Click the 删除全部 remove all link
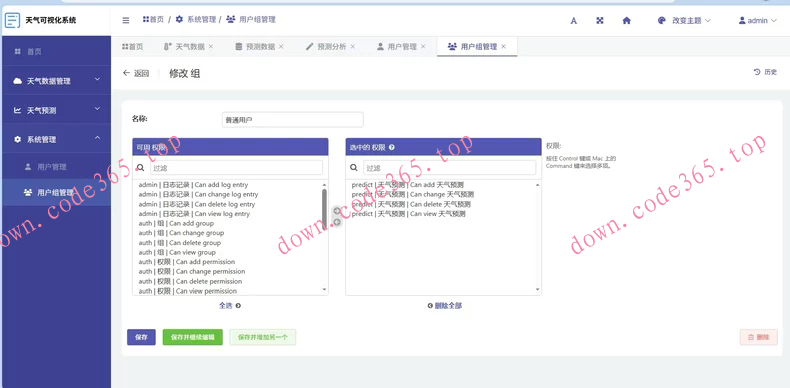The image size is (790, 388). (444, 305)
